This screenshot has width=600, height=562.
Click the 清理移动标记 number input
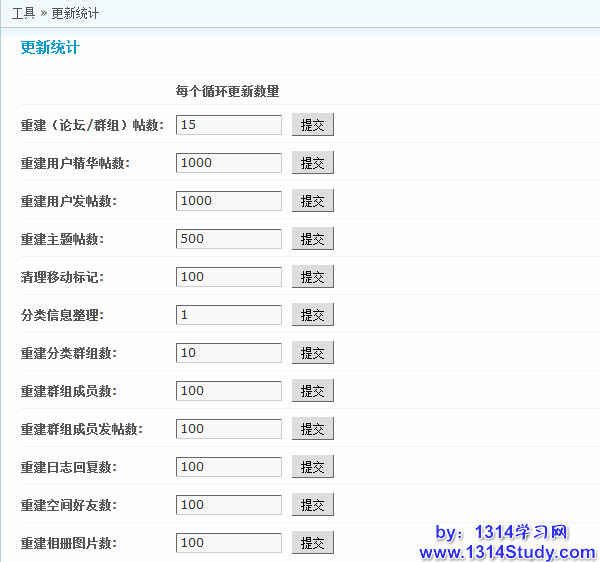[x=228, y=277]
